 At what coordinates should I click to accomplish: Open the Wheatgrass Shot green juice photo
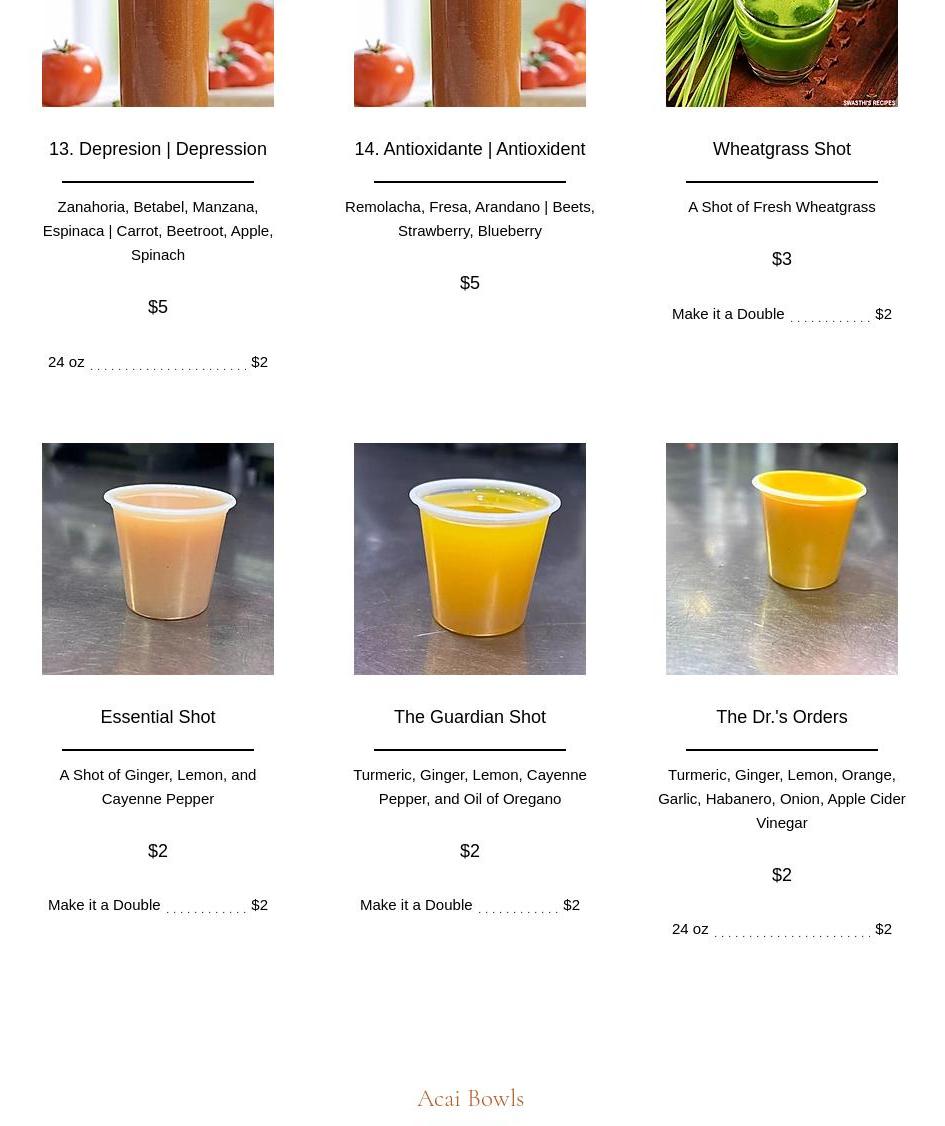coord(781,53)
